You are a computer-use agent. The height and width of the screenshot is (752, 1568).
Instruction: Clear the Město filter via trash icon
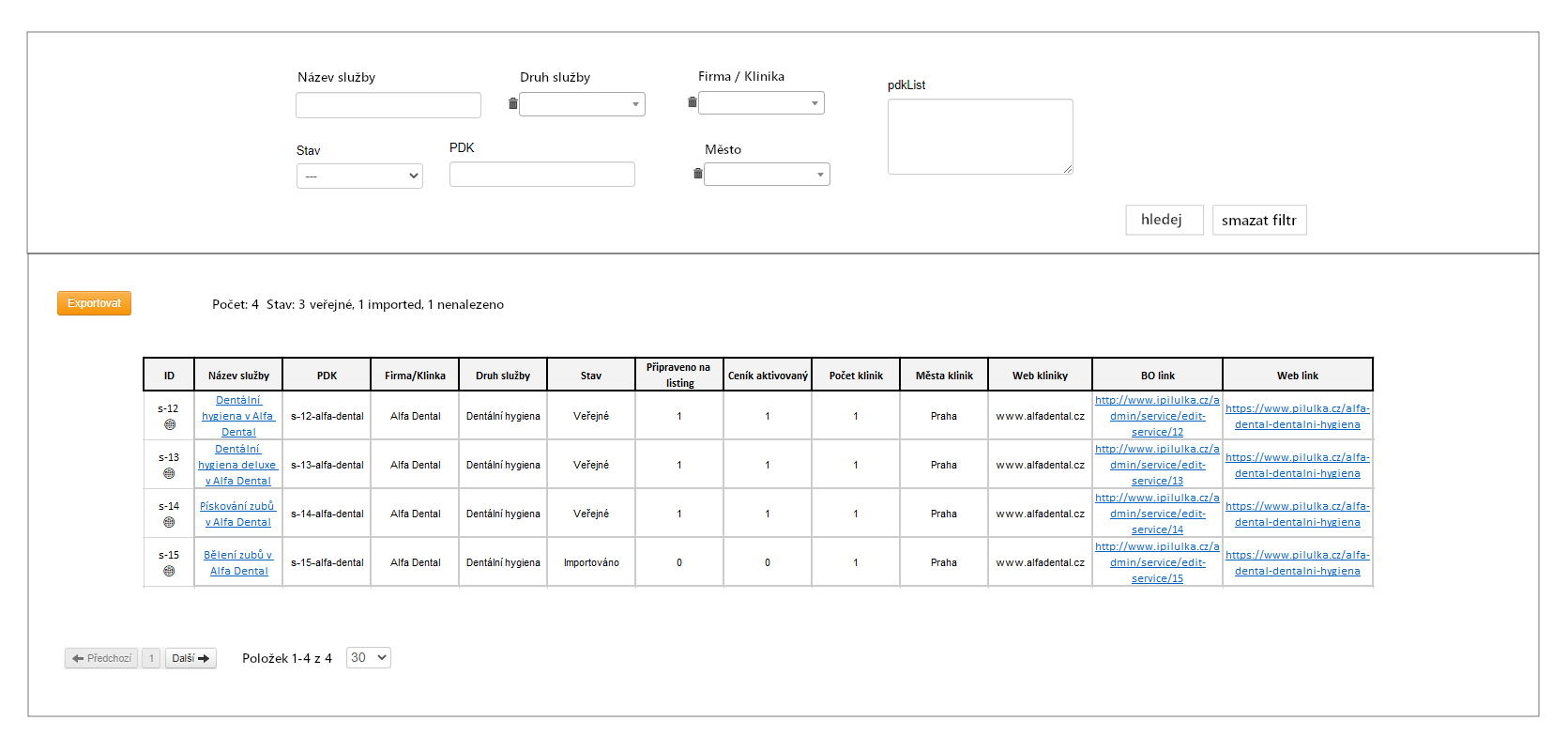coord(698,173)
